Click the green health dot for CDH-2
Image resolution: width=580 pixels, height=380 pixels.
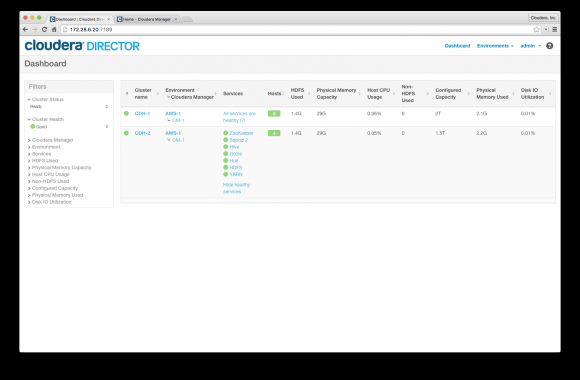[127, 133]
